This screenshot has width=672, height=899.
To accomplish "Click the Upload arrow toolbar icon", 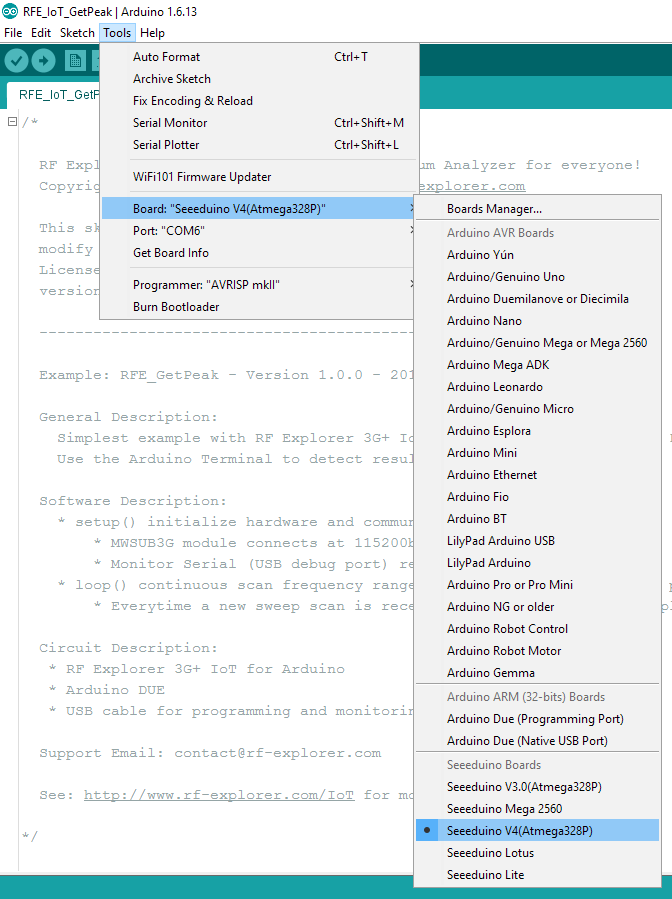I will tap(44, 61).
